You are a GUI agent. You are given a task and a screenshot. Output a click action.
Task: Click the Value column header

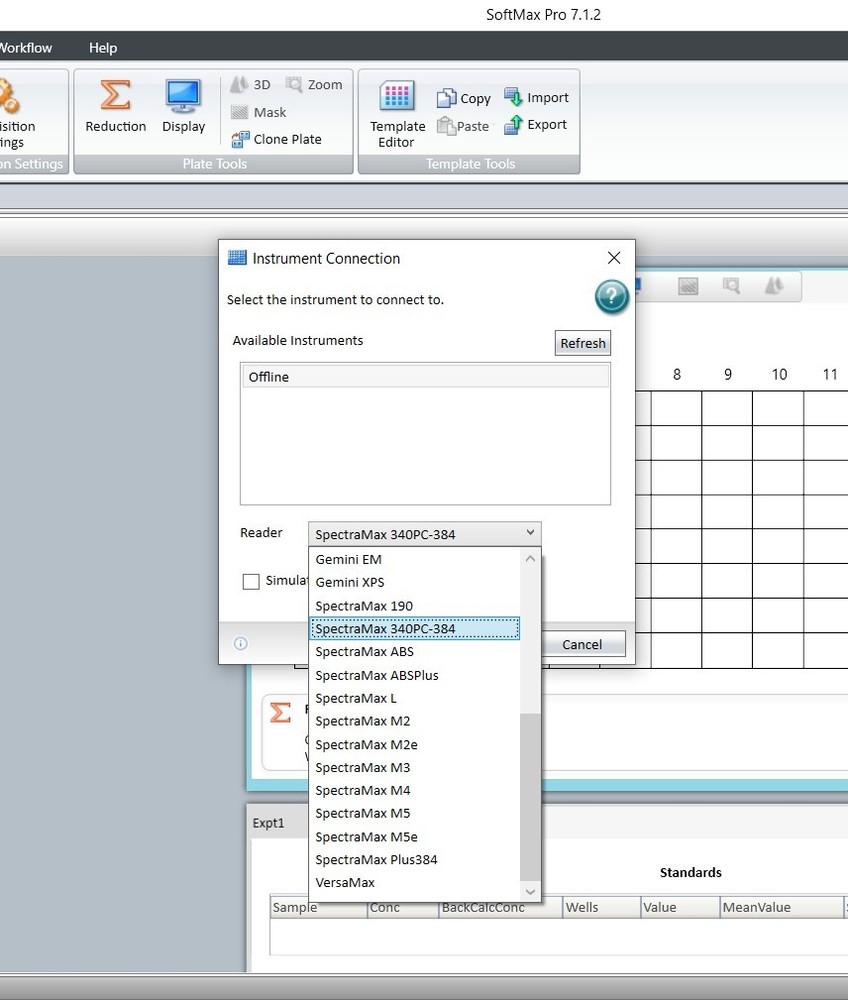pyautogui.click(x=680, y=908)
